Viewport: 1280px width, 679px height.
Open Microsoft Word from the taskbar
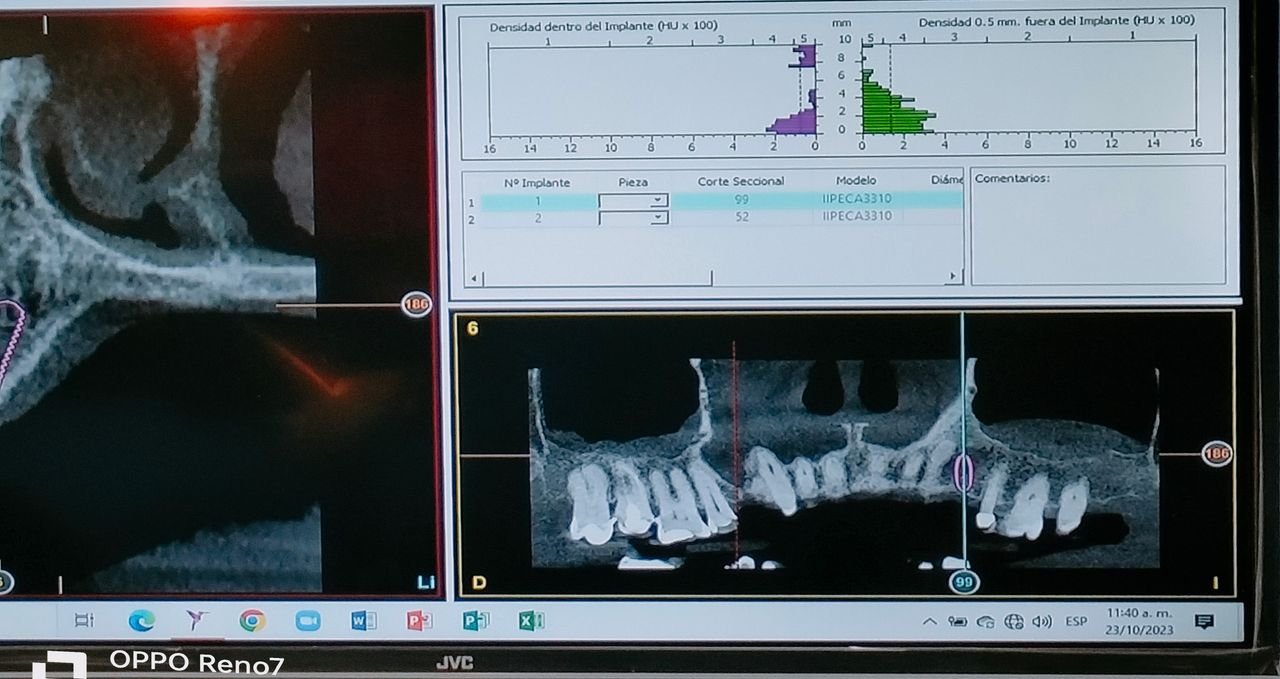point(363,621)
